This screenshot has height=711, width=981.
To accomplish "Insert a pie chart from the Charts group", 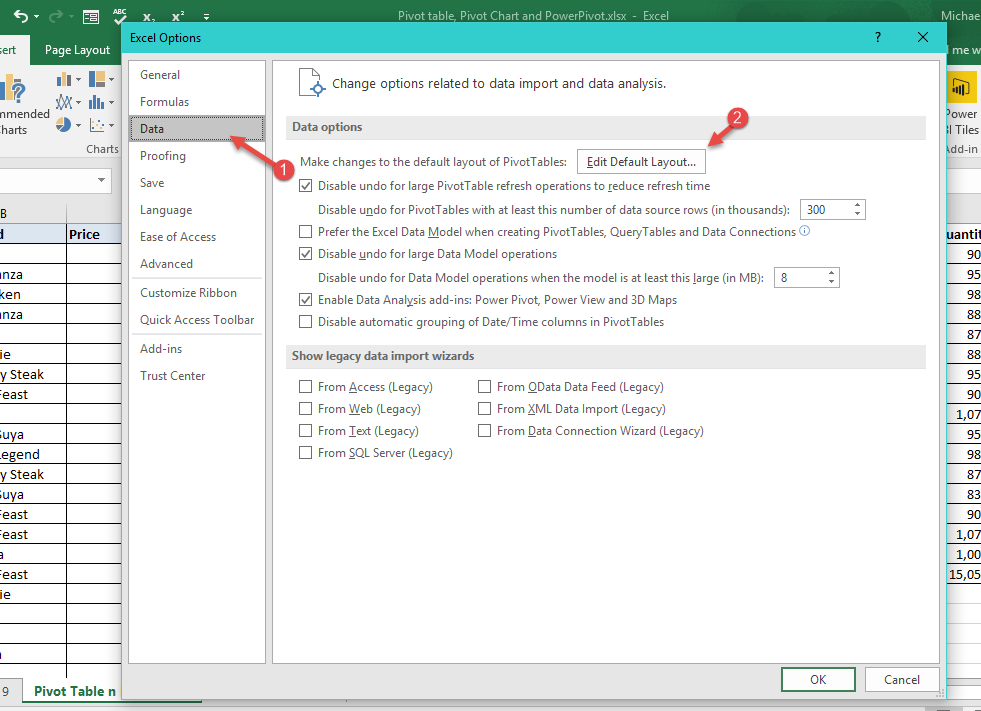I will [x=63, y=124].
